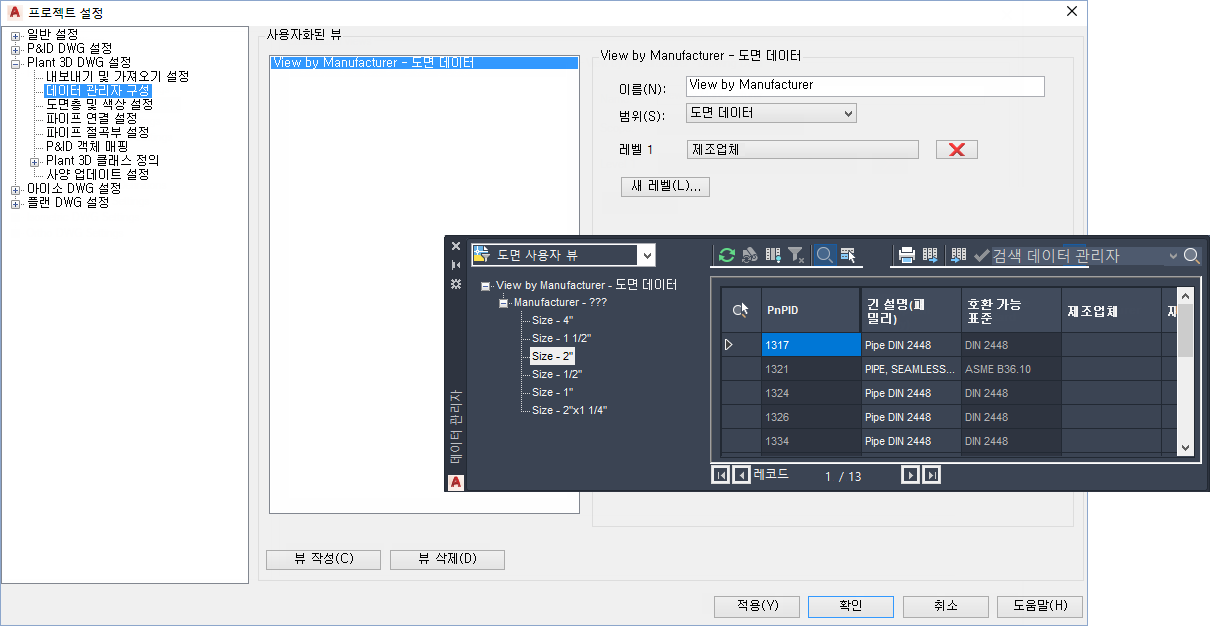Click PnPID cell 1321 in grid
This screenshot has height=626, width=1211.
click(811, 369)
